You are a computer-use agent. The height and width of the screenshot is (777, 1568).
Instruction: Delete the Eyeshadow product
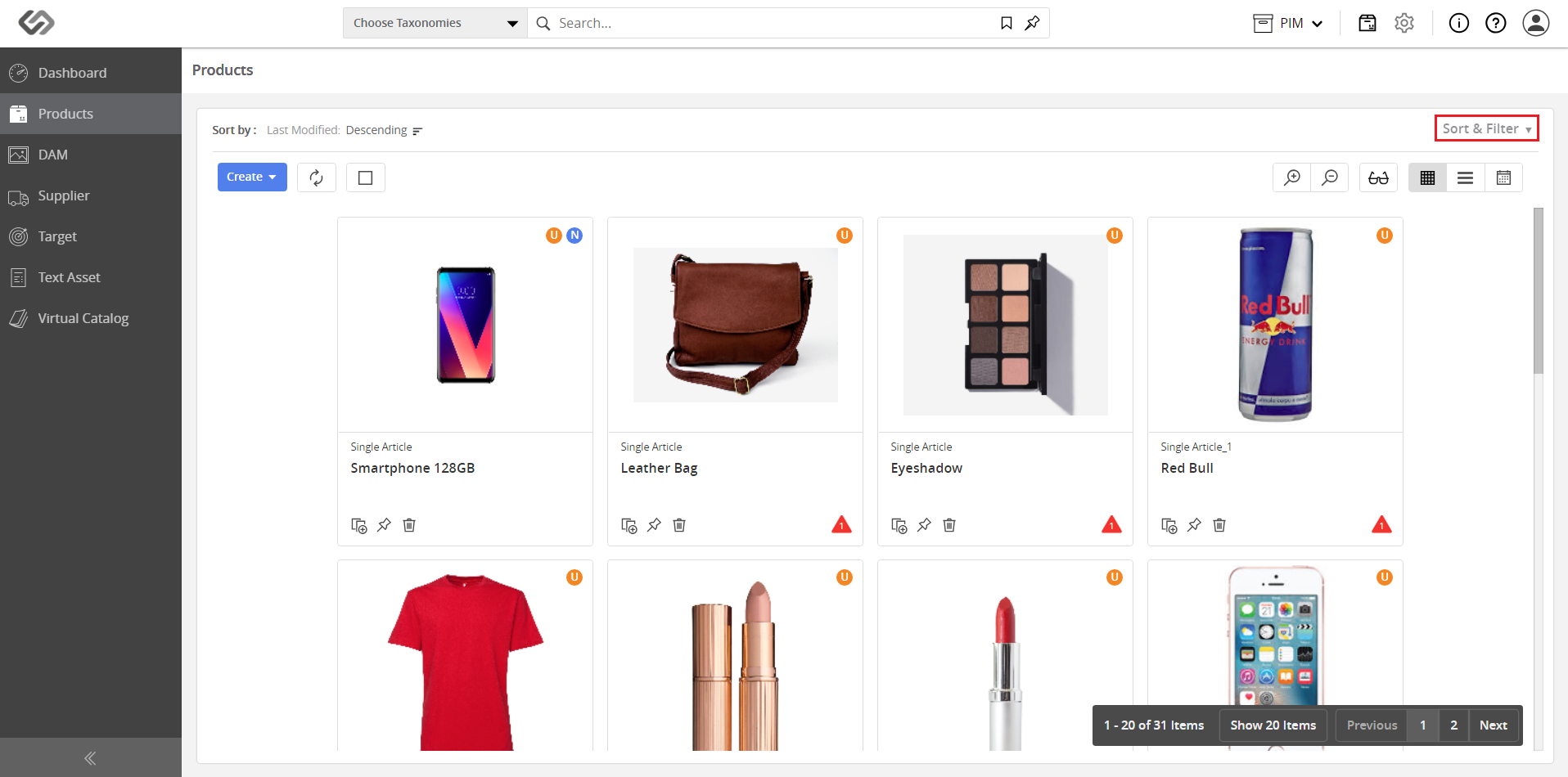coord(949,525)
